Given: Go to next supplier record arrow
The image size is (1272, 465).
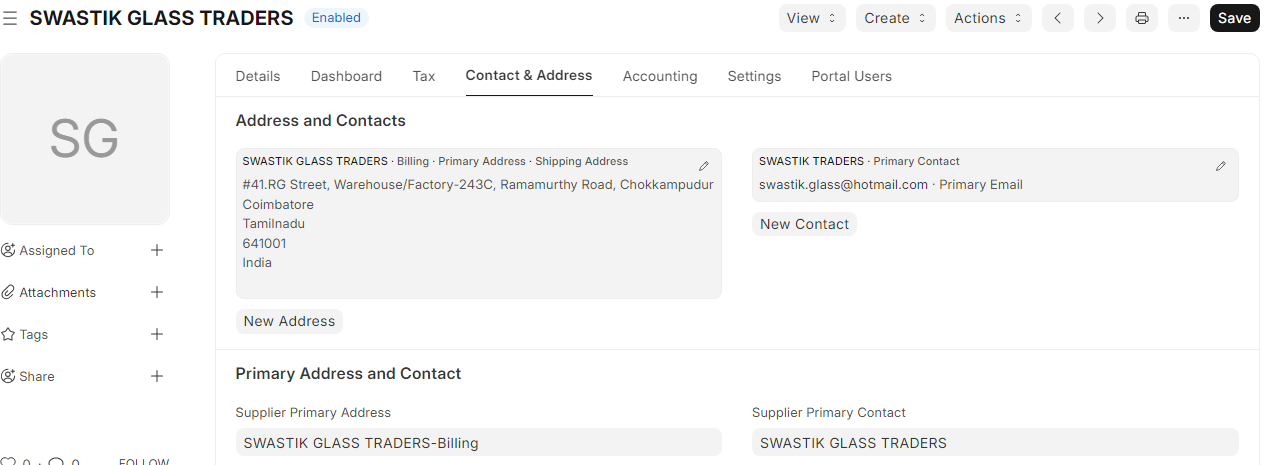Looking at the screenshot, I should [1100, 18].
